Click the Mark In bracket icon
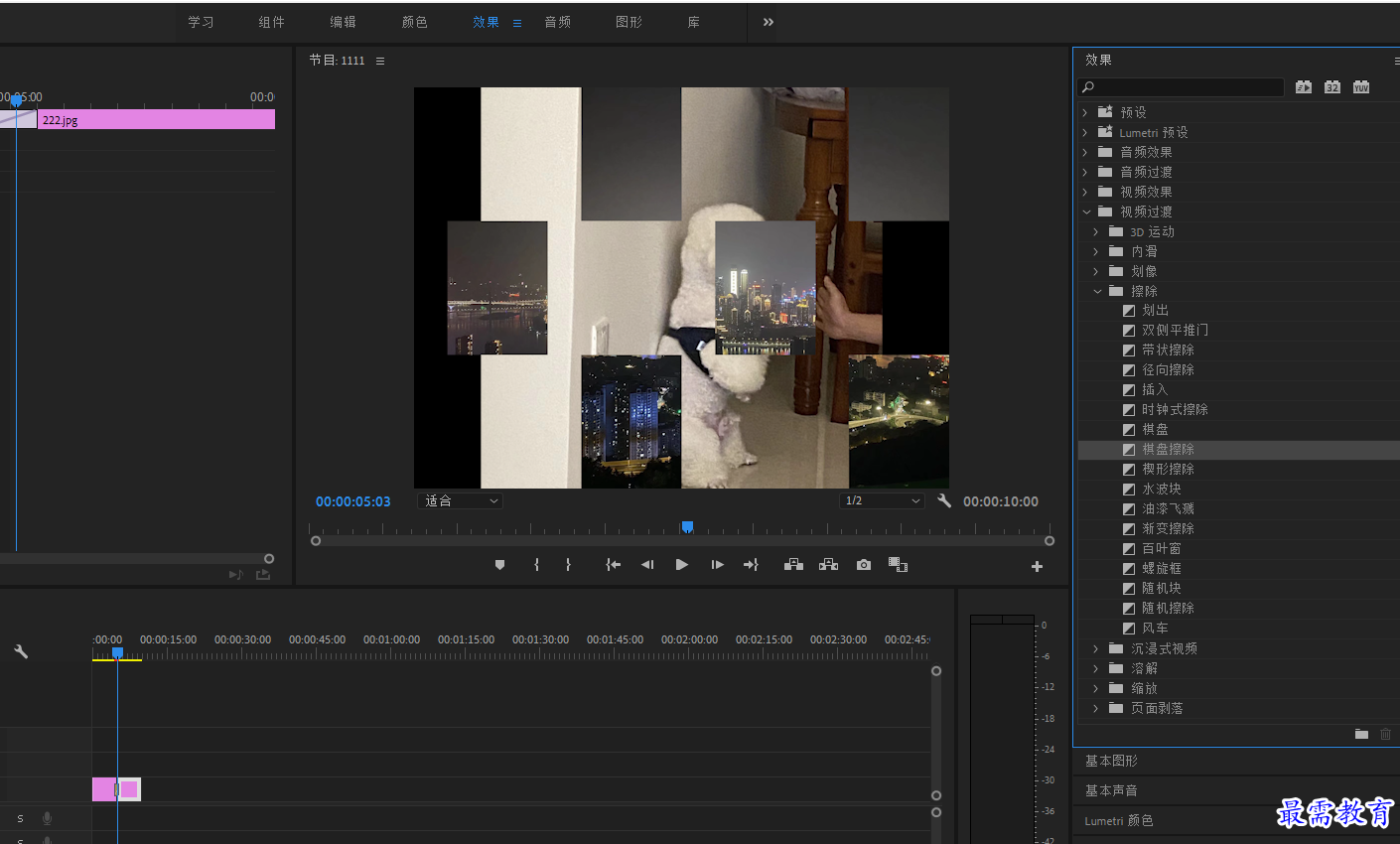 point(536,565)
